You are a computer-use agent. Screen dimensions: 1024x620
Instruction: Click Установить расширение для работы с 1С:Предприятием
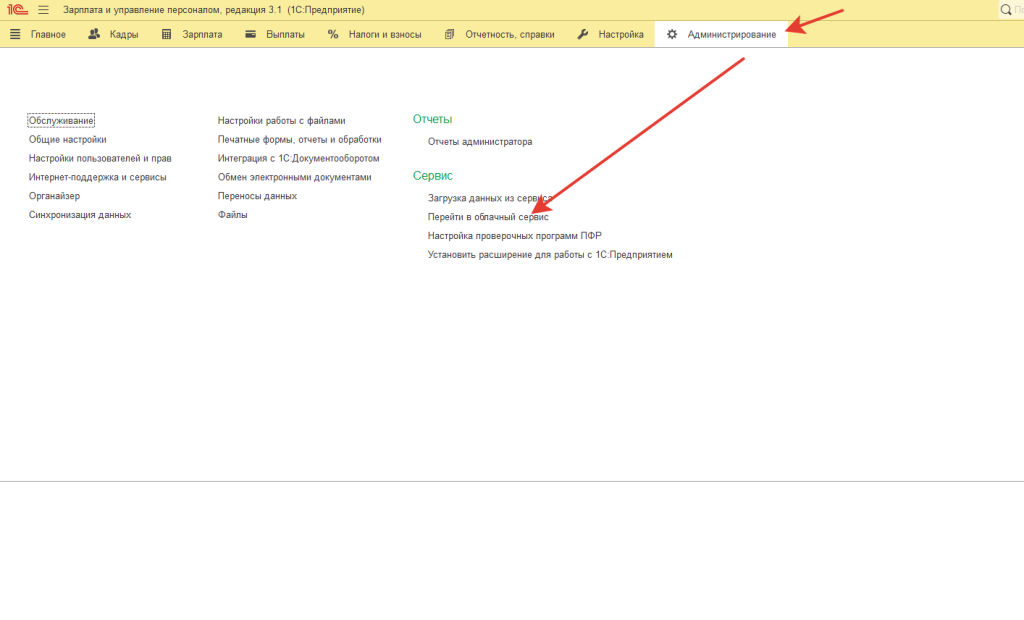pos(550,255)
